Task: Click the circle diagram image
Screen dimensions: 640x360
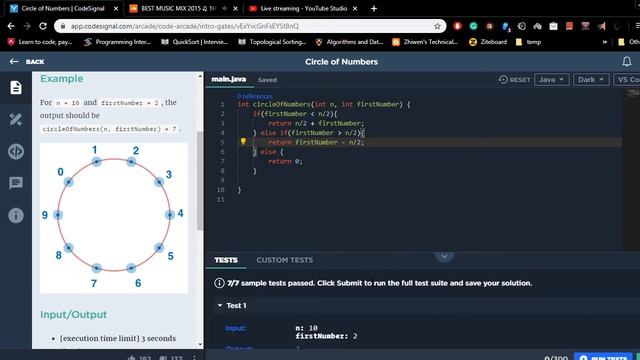Action: point(114,218)
